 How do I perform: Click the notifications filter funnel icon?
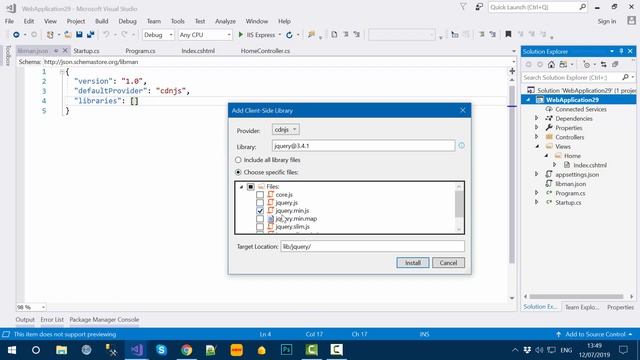coord(463,7)
